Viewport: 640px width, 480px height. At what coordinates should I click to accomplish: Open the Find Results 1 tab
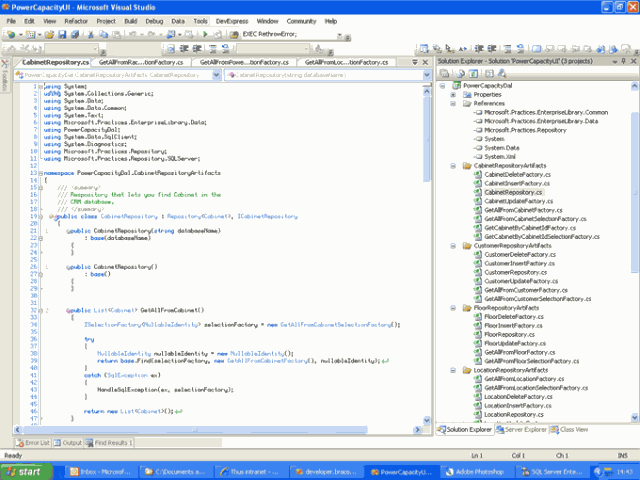109,443
